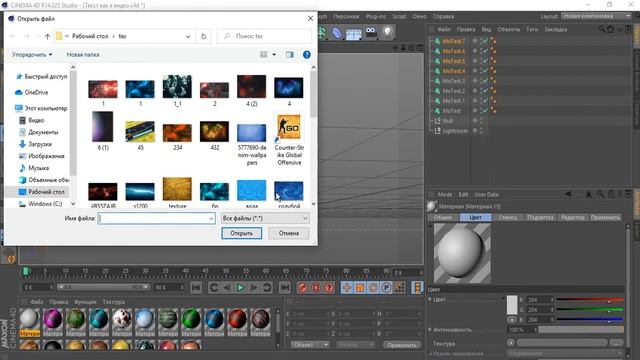Screen dimensions: 640x360
Task: Click the search icon in Object Manager
Action: 602,29
